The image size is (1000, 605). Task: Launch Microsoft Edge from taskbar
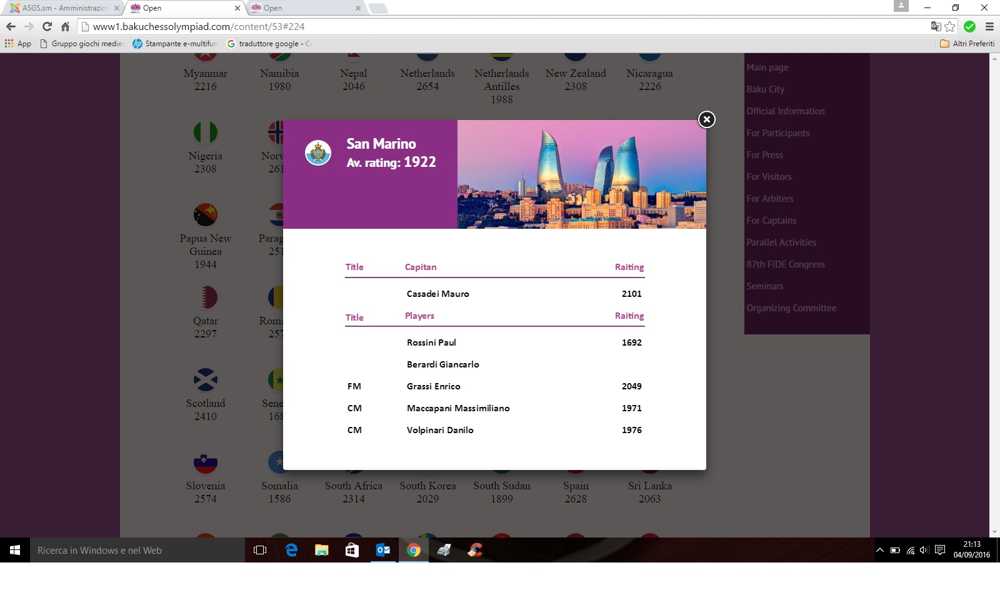(x=291, y=550)
